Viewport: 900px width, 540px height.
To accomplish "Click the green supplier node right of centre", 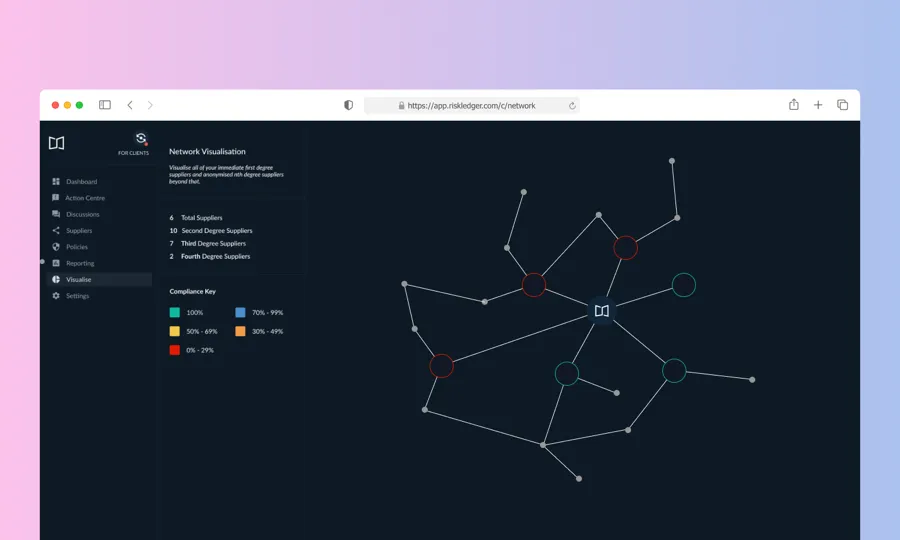I will click(x=684, y=285).
